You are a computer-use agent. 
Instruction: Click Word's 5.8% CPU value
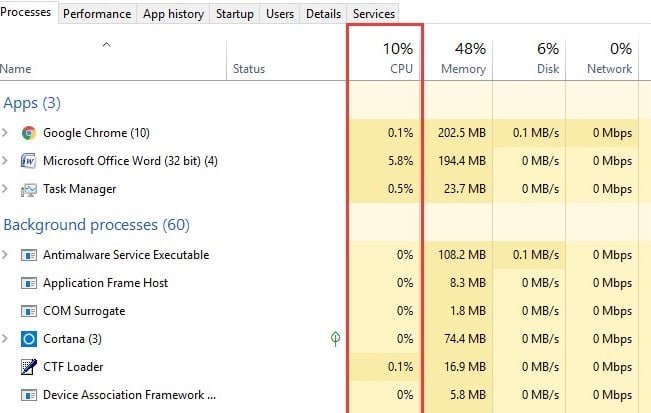point(400,161)
